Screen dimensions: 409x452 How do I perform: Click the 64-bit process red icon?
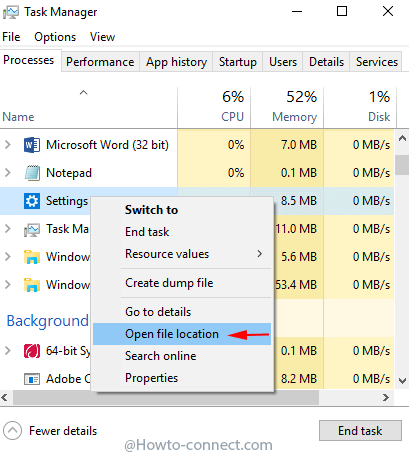click(x=32, y=351)
